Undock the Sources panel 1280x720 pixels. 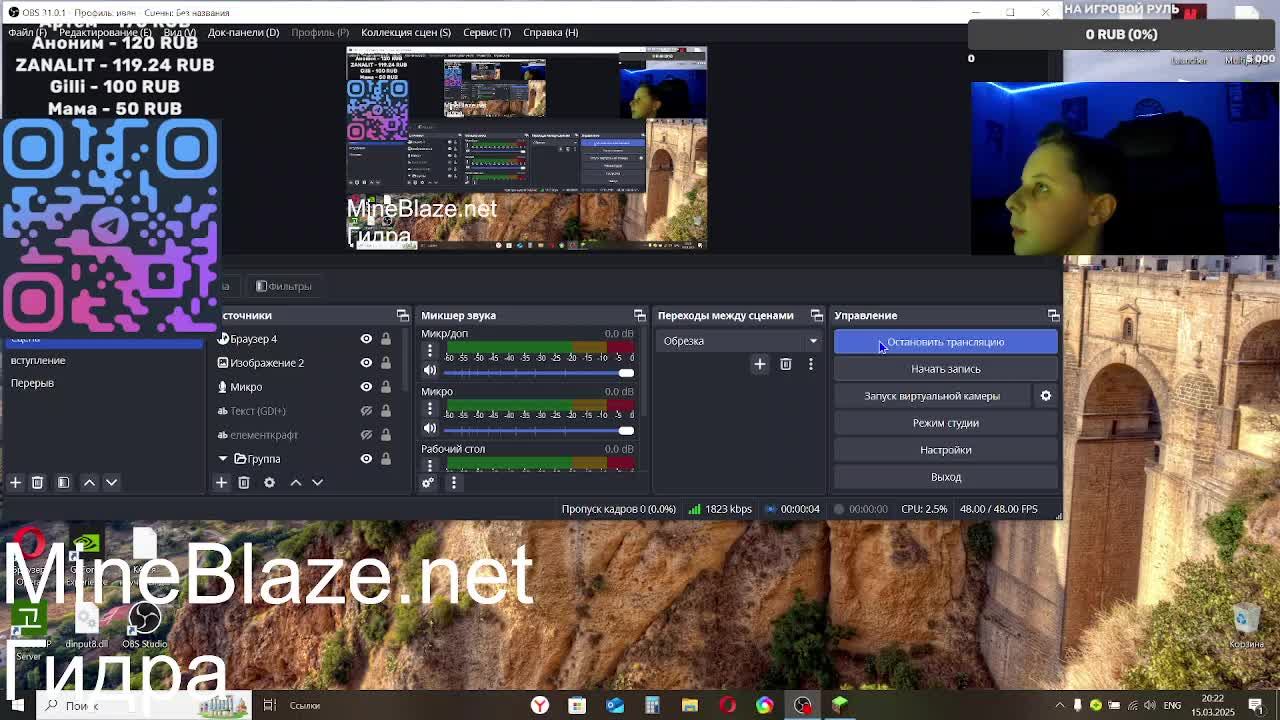[402, 315]
